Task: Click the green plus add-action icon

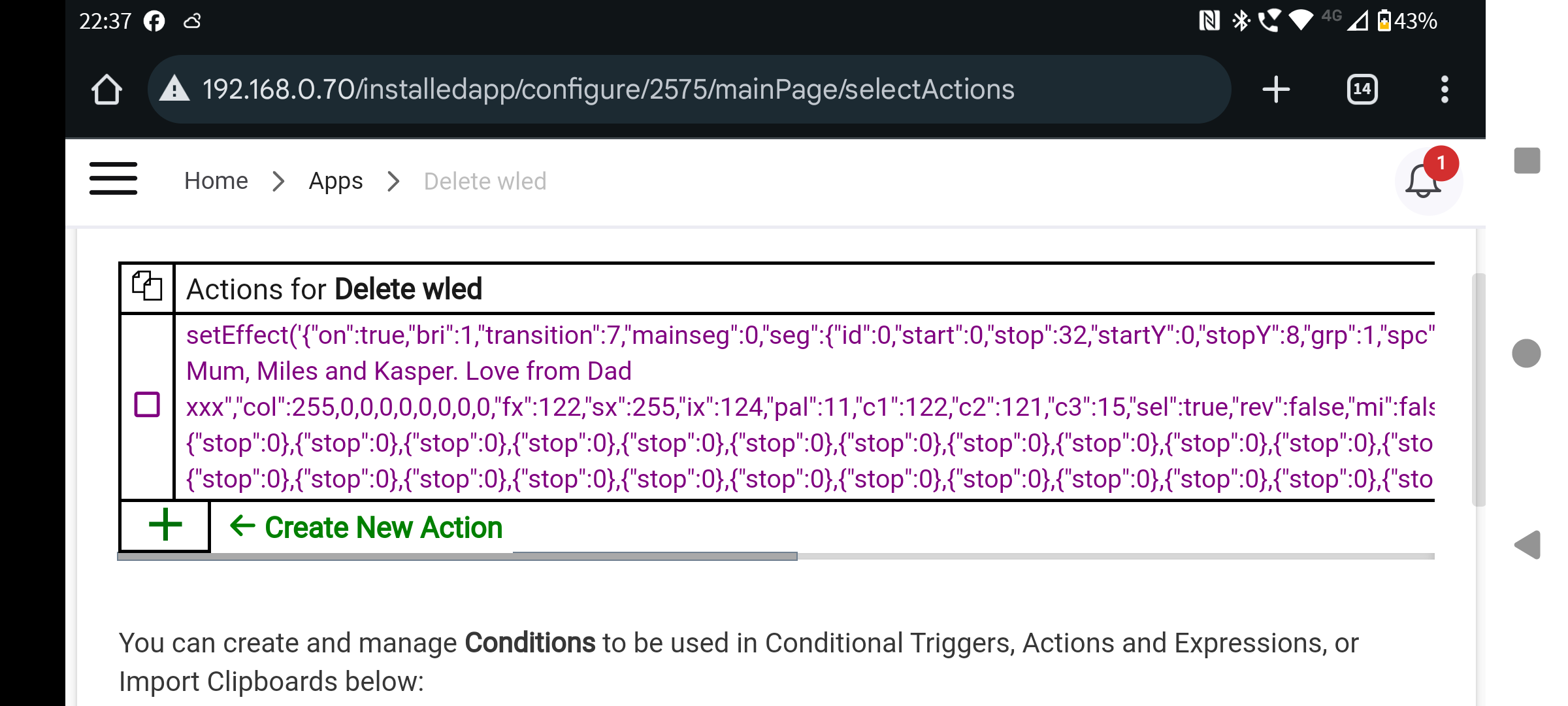Action: 165,525
